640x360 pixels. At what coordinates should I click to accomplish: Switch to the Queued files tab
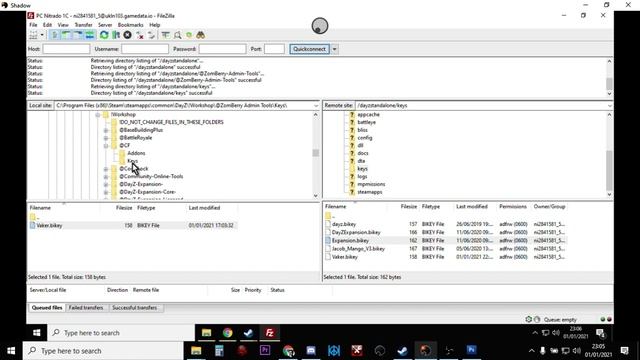pyautogui.click(x=47, y=308)
